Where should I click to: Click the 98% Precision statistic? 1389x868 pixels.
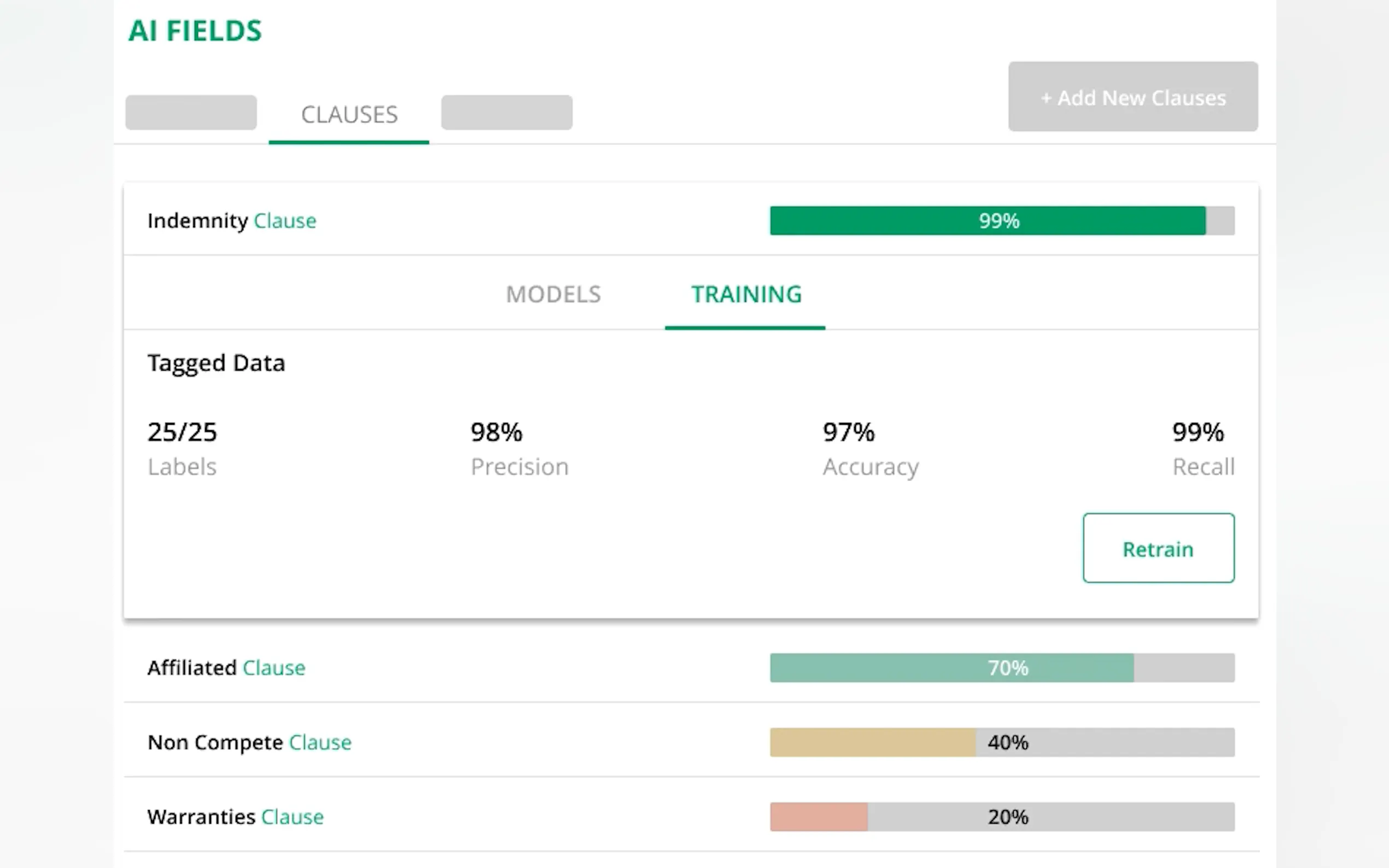point(519,448)
